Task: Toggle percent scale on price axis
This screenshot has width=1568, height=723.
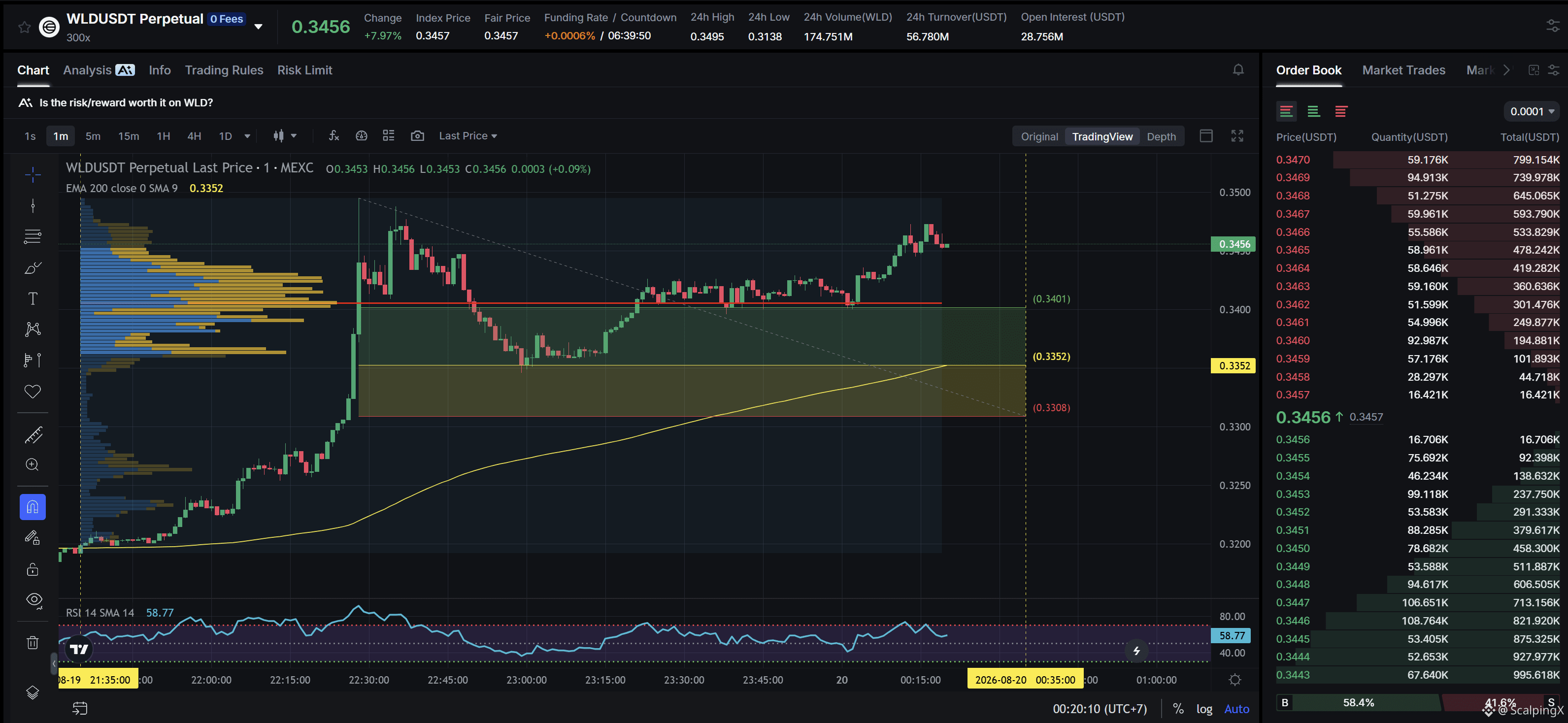Action: tap(1178, 709)
